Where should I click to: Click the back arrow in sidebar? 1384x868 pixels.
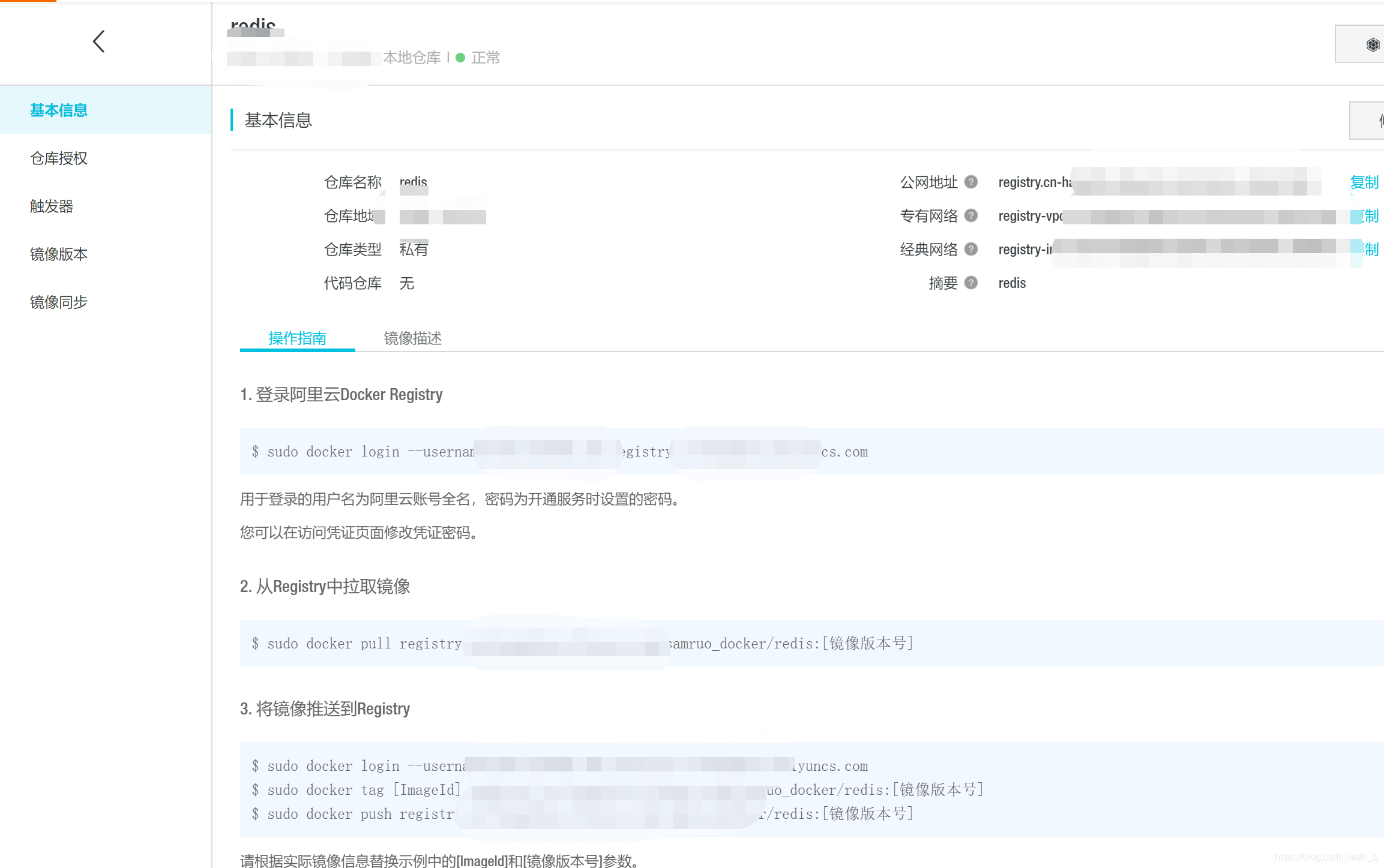click(99, 41)
